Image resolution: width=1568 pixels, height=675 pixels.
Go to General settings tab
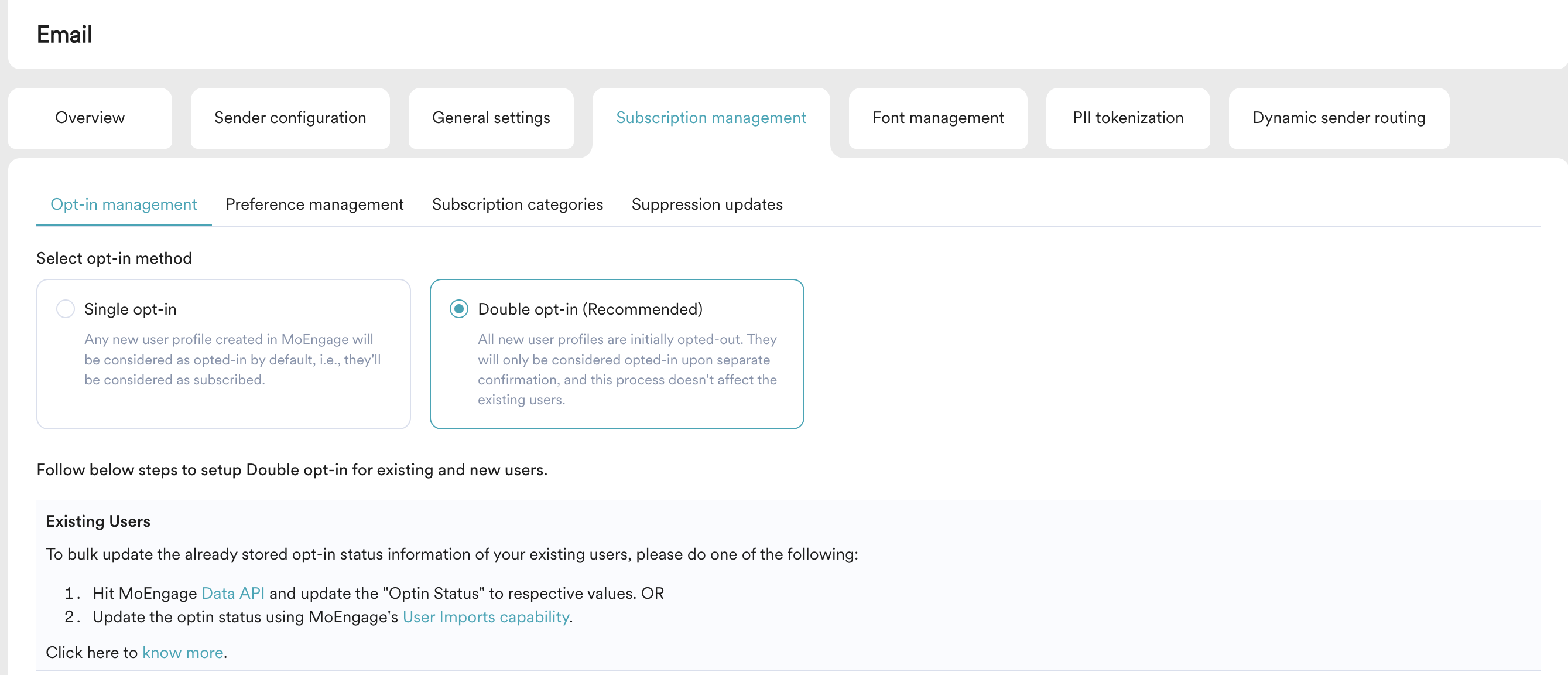[491, 118]
